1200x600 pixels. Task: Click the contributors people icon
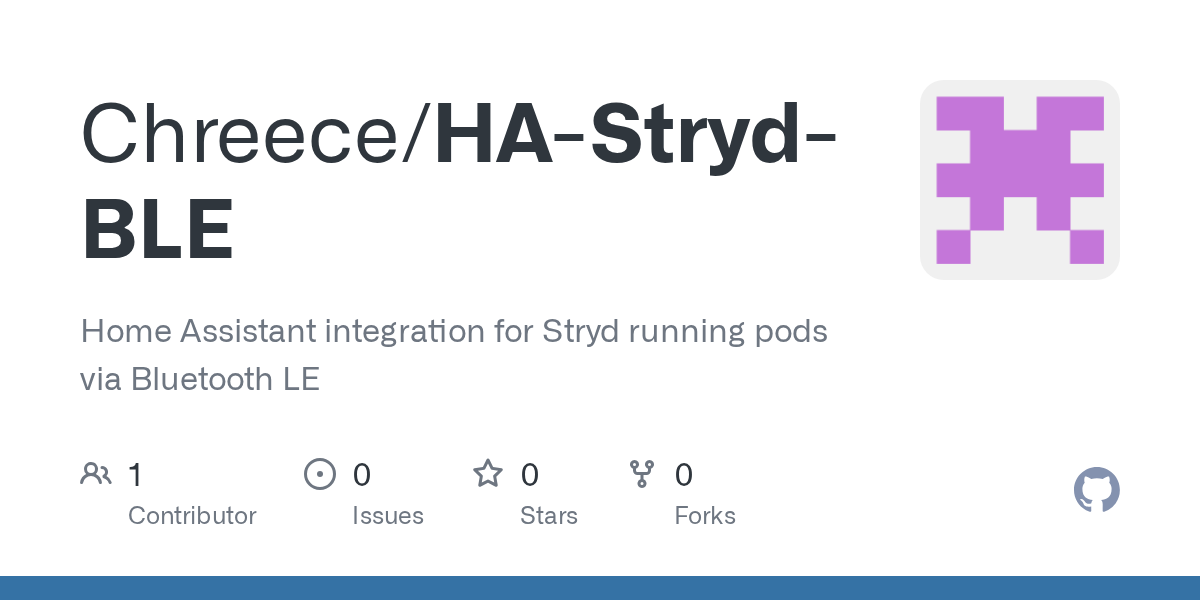tap(96, 474)
